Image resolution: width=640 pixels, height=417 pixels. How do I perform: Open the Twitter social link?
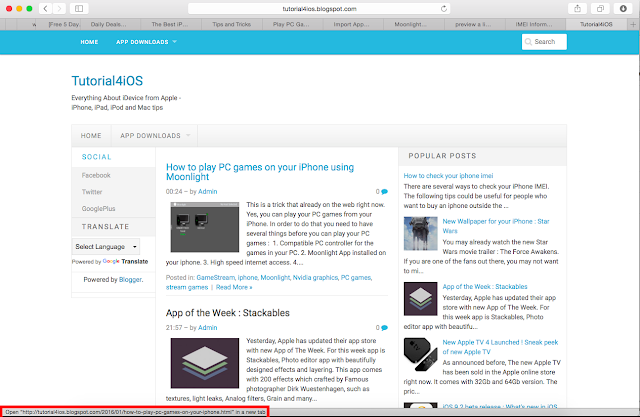pos(92,192)
